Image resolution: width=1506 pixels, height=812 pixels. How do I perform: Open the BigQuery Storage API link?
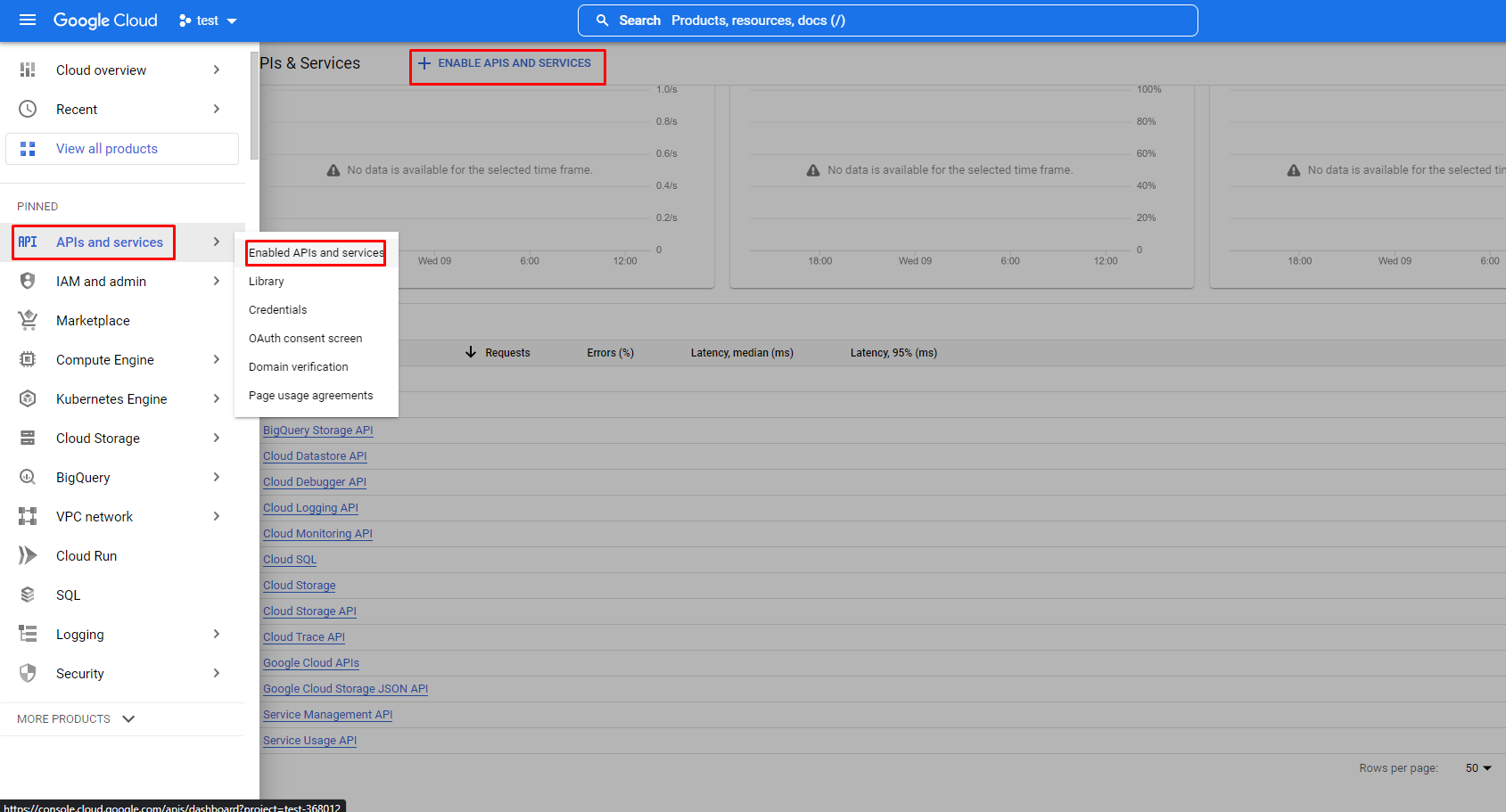click(x=318, y=431)
